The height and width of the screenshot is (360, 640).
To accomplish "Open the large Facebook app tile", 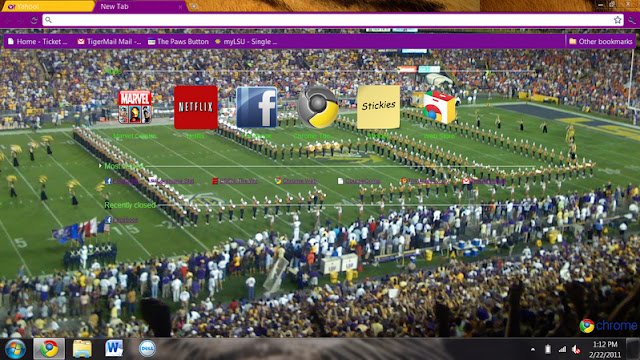I will pyautogui.click(x=256, y=107).
